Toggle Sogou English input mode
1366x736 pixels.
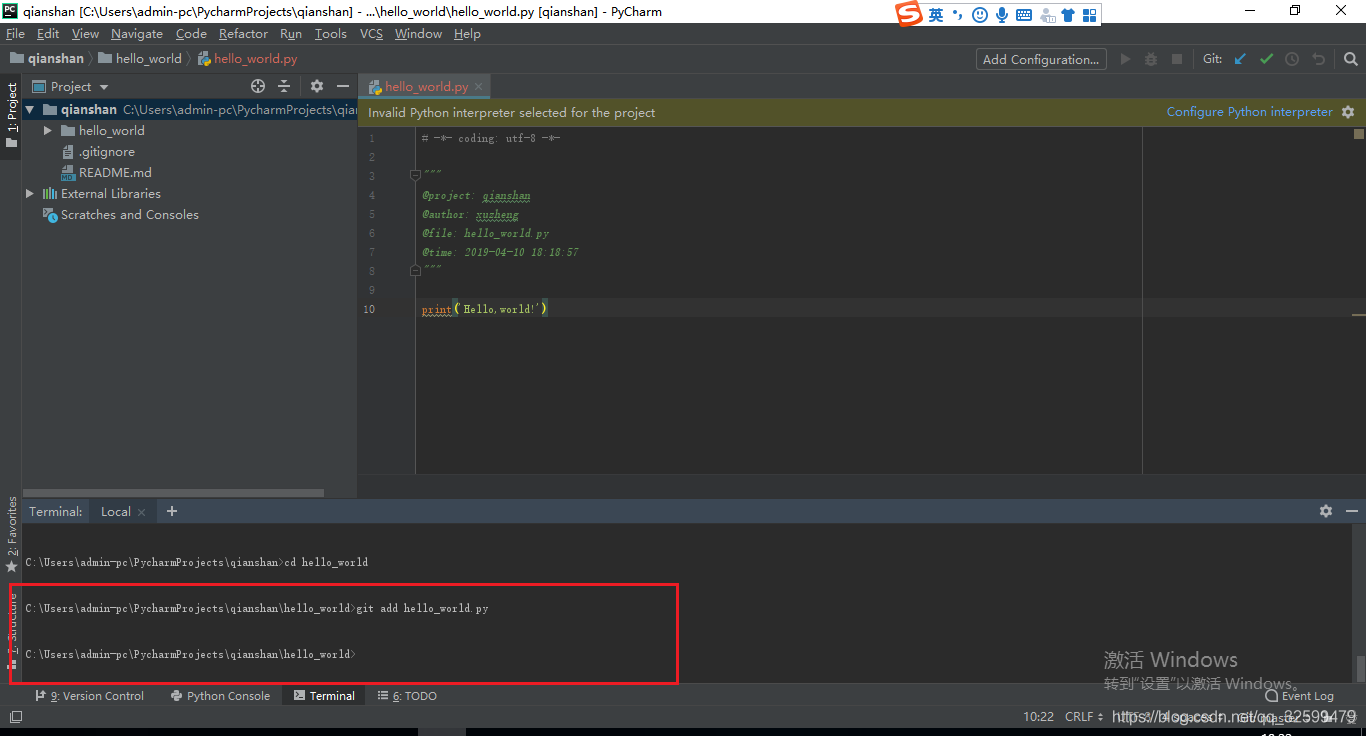(936, 14)
